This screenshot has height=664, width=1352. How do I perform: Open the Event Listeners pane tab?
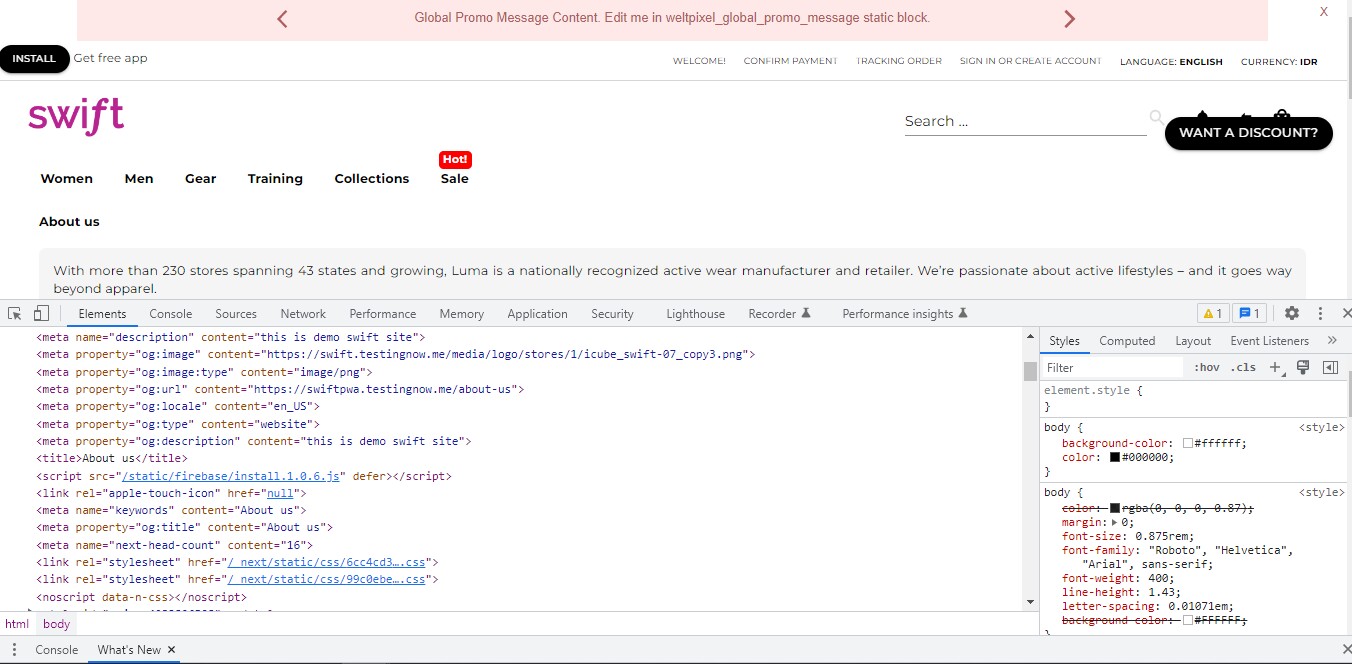tap(1269, 340)
